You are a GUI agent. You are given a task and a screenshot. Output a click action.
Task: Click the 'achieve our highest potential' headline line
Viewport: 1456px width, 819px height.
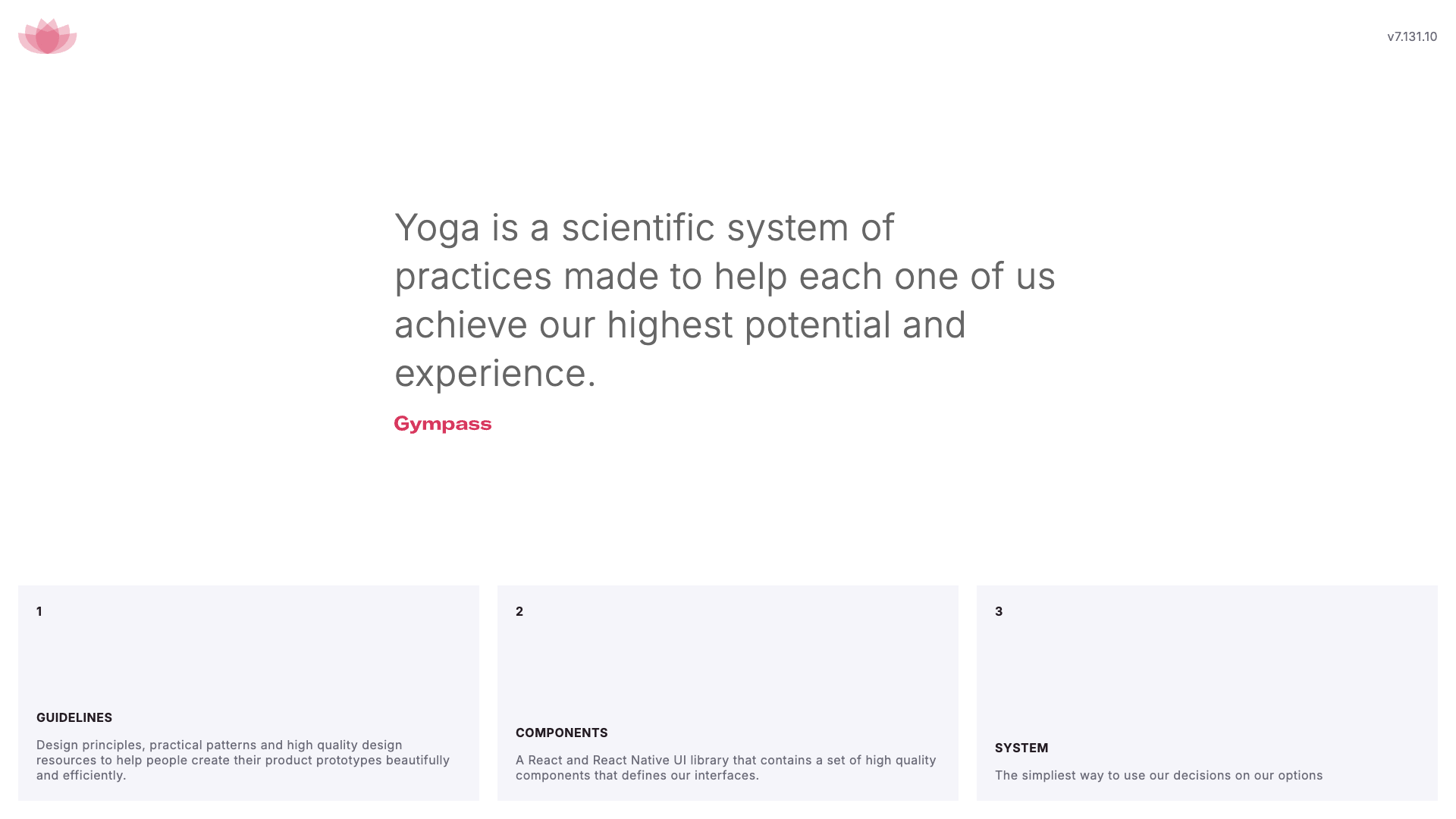[679, 325]
